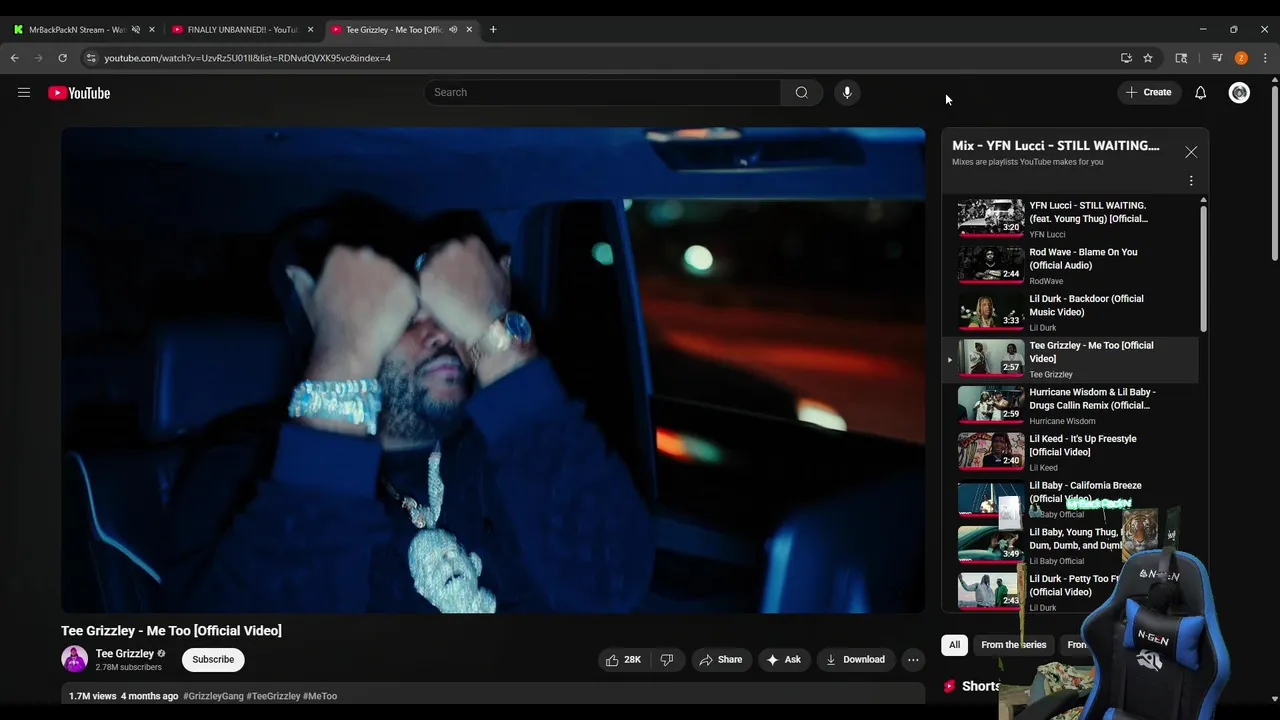Viewport: 1280px width, 720px height.
Task: Mute the Tee Grizzley tab audio
Action: [453, 29]
